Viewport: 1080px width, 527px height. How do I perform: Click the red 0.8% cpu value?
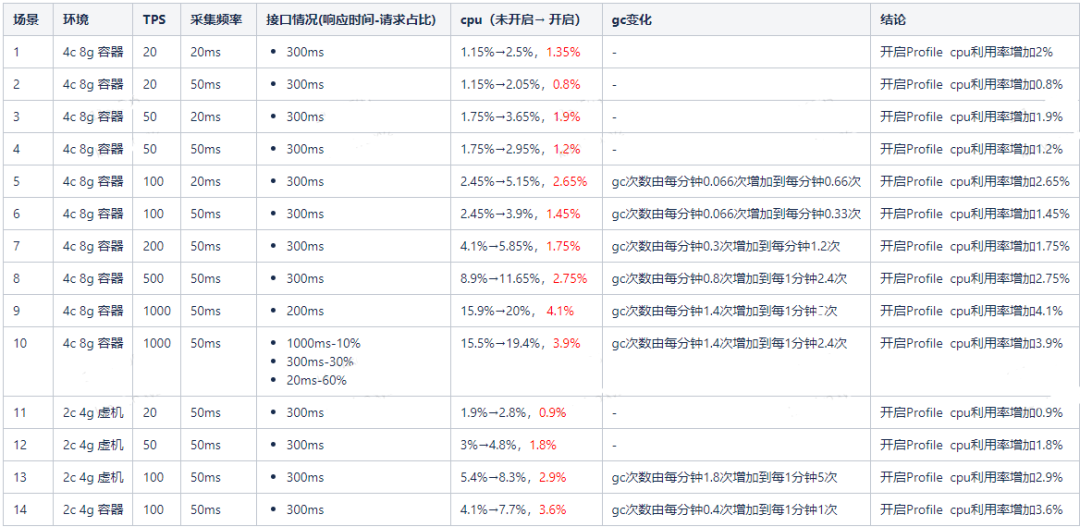566,85
